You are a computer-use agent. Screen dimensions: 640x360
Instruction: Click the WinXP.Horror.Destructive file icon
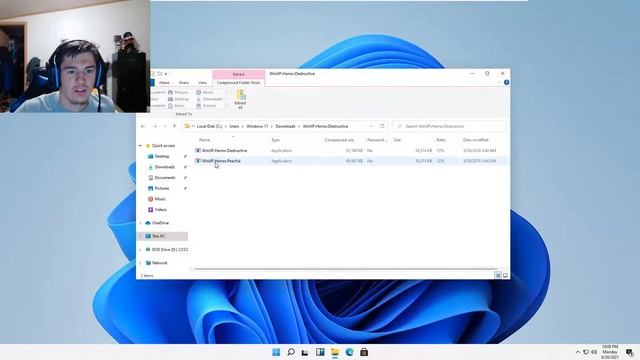[198, 151]
